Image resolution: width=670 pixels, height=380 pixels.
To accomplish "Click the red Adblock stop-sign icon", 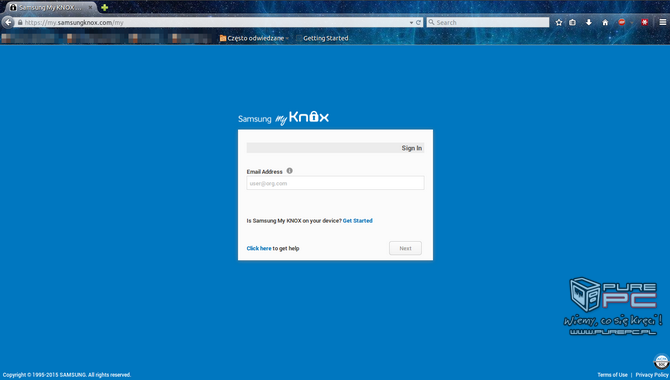I will pos(622,22).
